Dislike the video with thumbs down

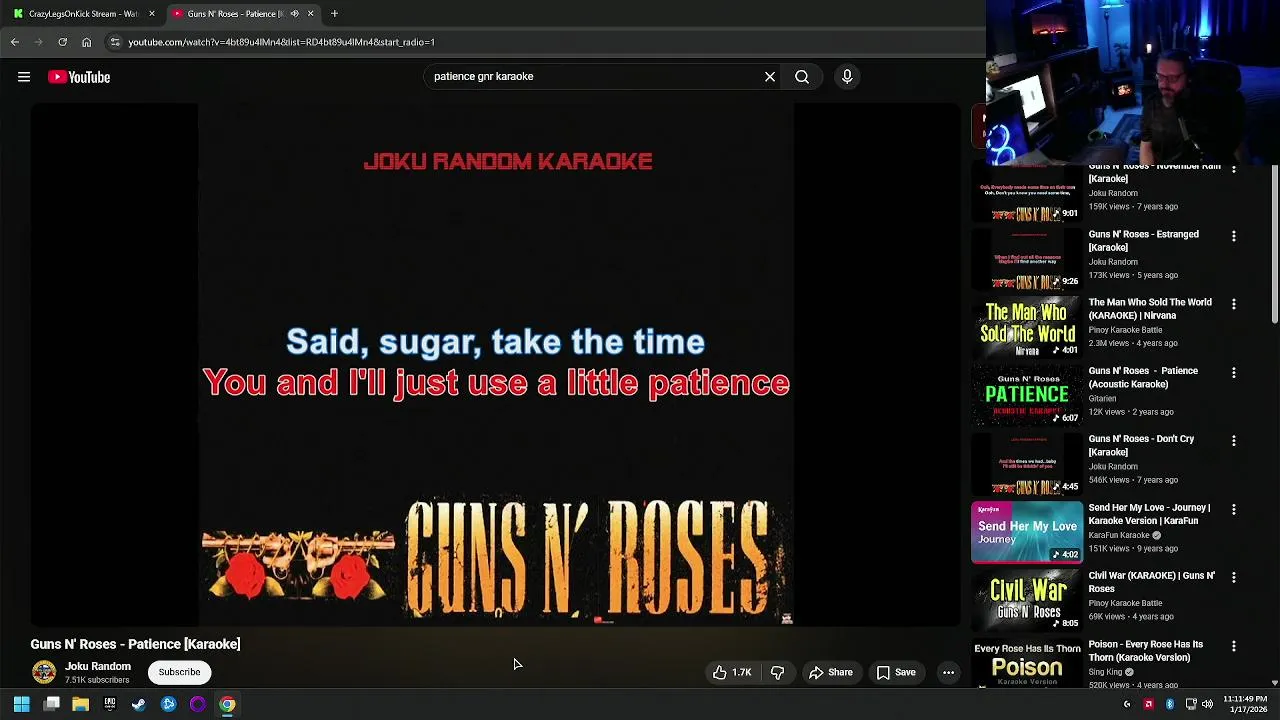click(x=777, y=673)
